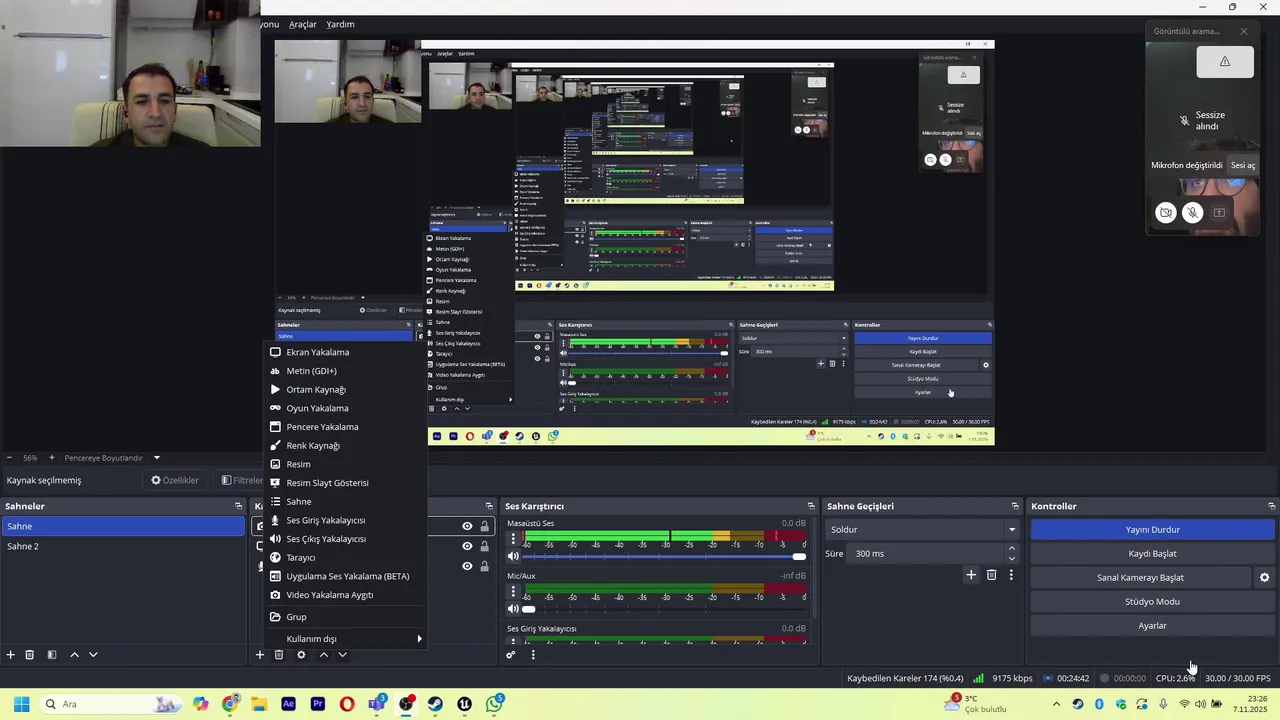This screenshot has height=720, width=1280.
Task: Open Steam from the taskbar
Action: [x=435, y=704]
